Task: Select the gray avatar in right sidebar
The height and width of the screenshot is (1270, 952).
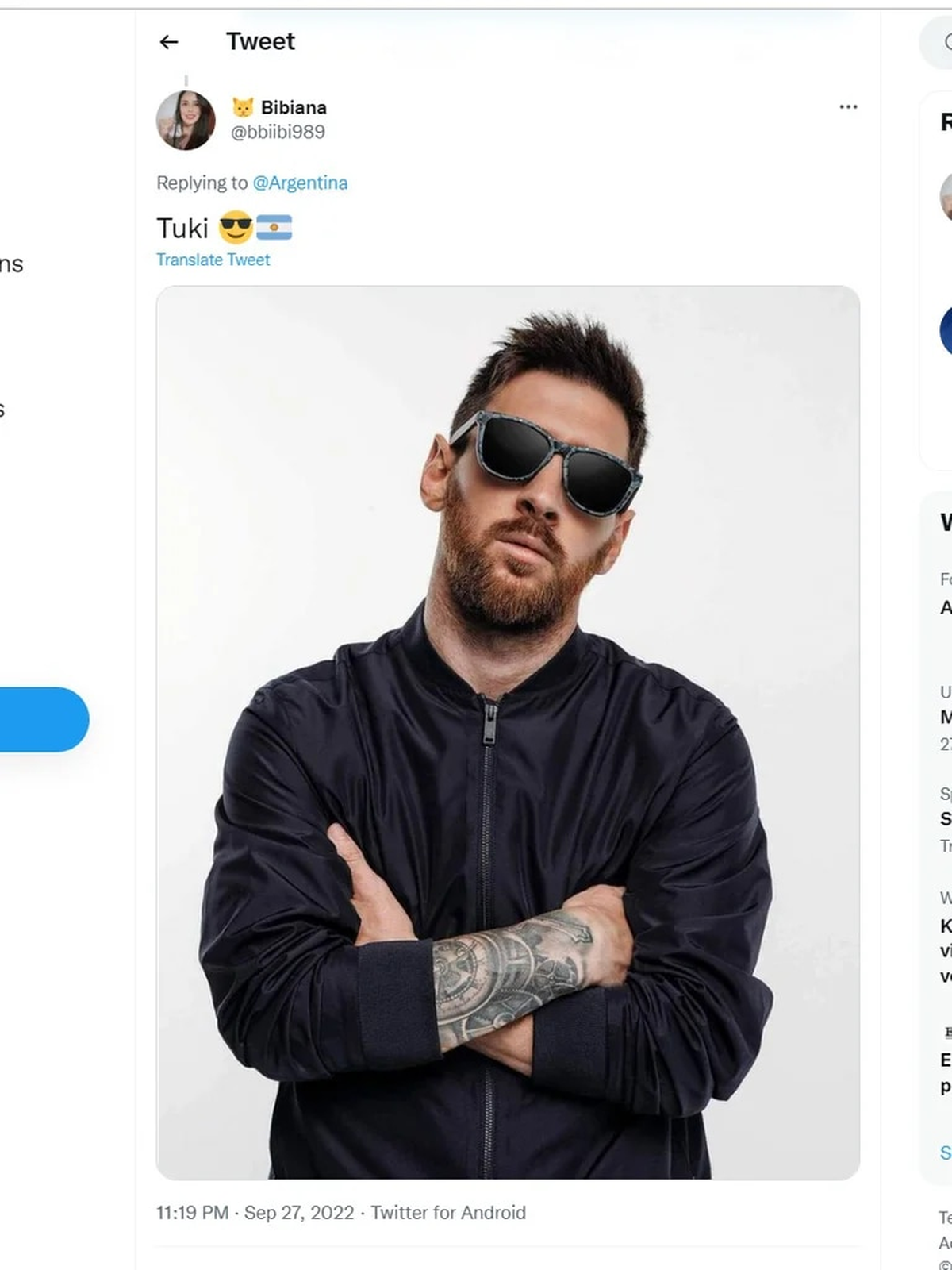Action: [946, 196]
